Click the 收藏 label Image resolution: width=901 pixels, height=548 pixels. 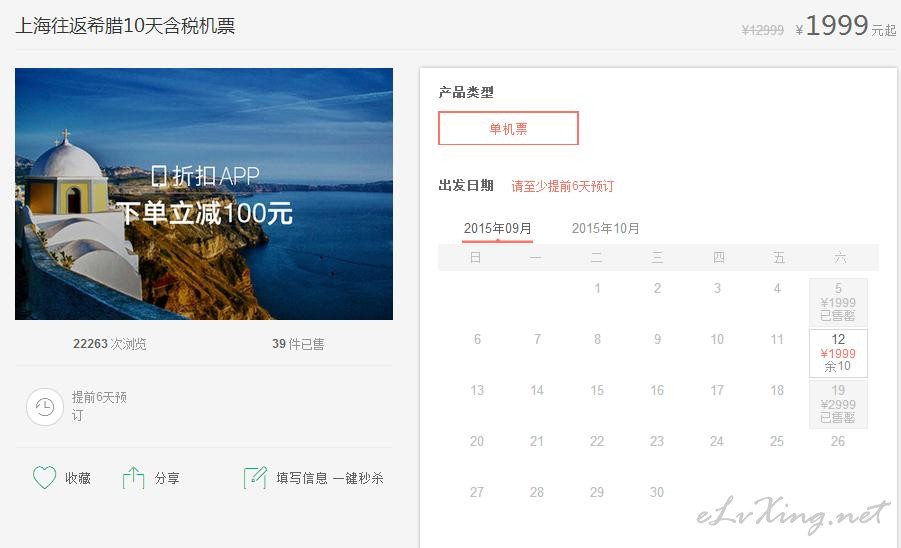coord(78,478)
